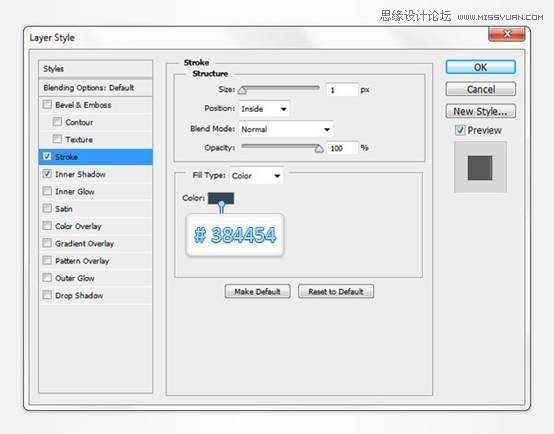554x434 pixels.
Task: Open the Position dropdown showing Inside
Action: 264,109
